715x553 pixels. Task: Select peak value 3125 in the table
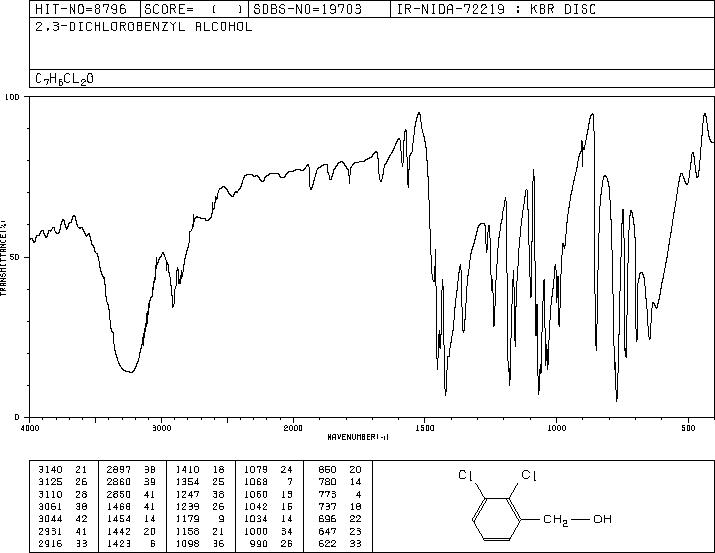pos(51,482)
